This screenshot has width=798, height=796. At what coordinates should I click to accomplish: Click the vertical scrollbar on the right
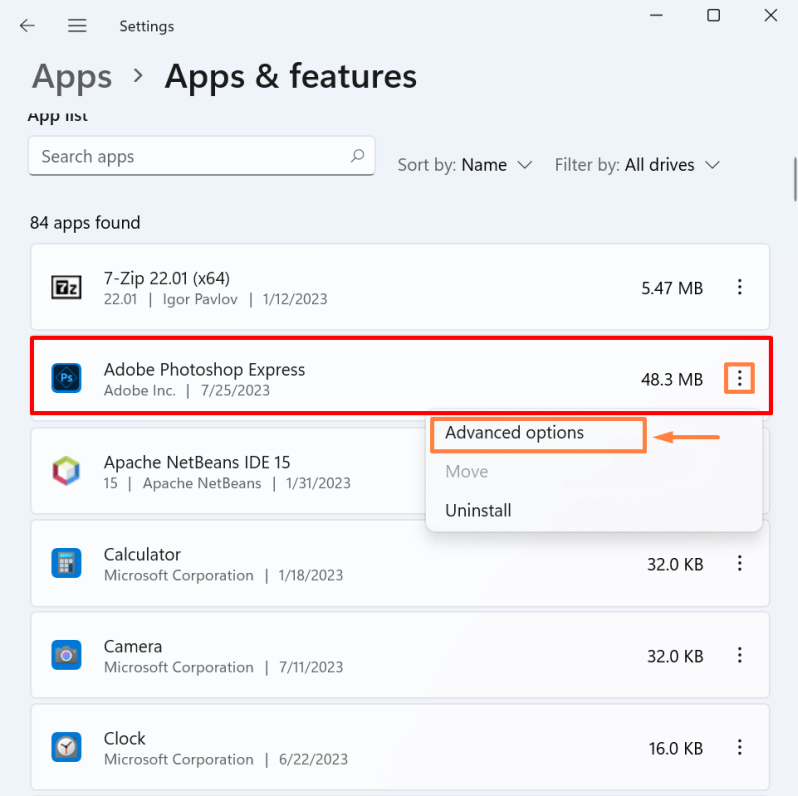pyautogui.click(x=793, y=180)
